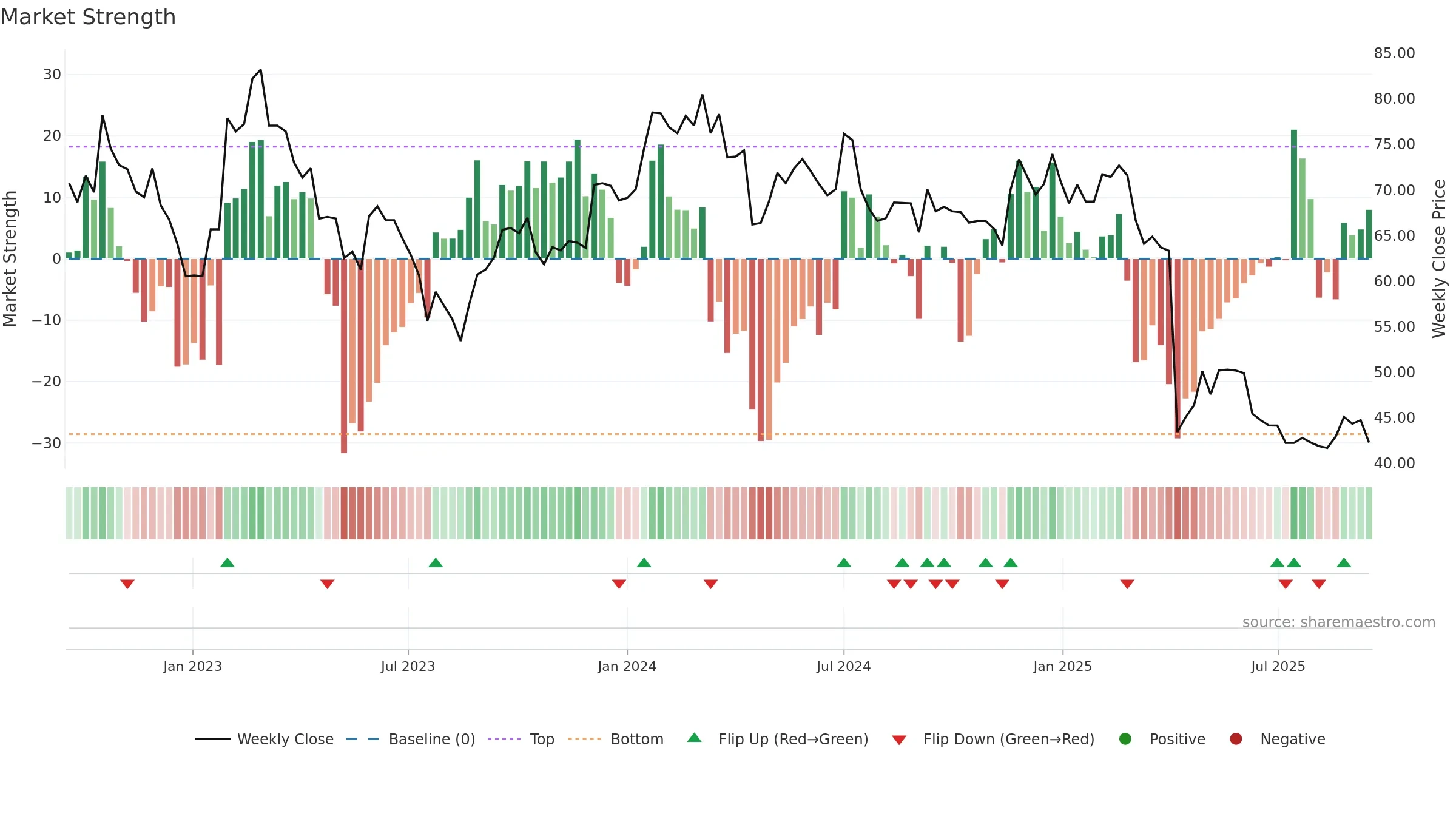Click the deepest red bar in mid 2023

(x=344, y=356)
